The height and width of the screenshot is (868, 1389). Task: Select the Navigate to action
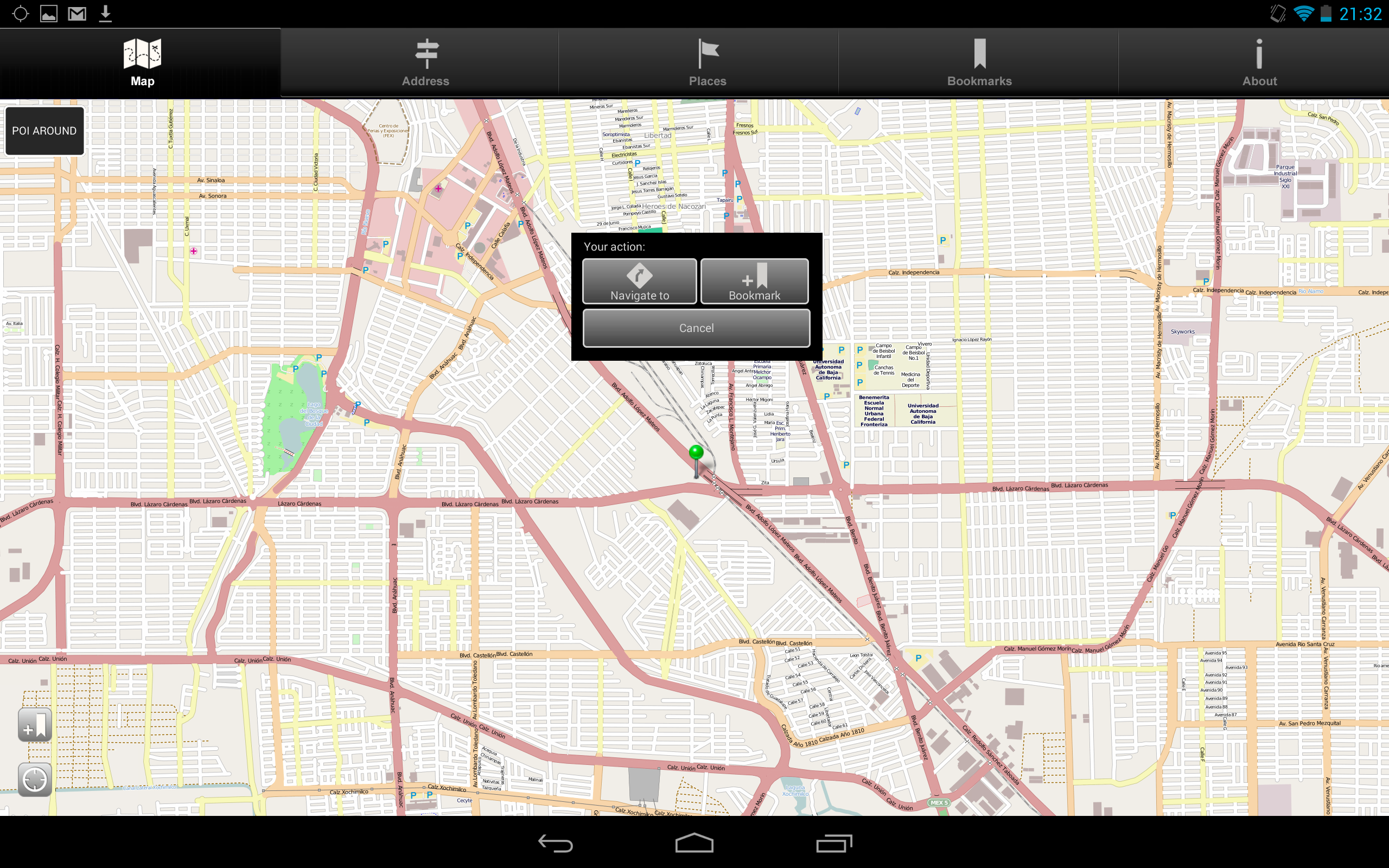point(639,280)
